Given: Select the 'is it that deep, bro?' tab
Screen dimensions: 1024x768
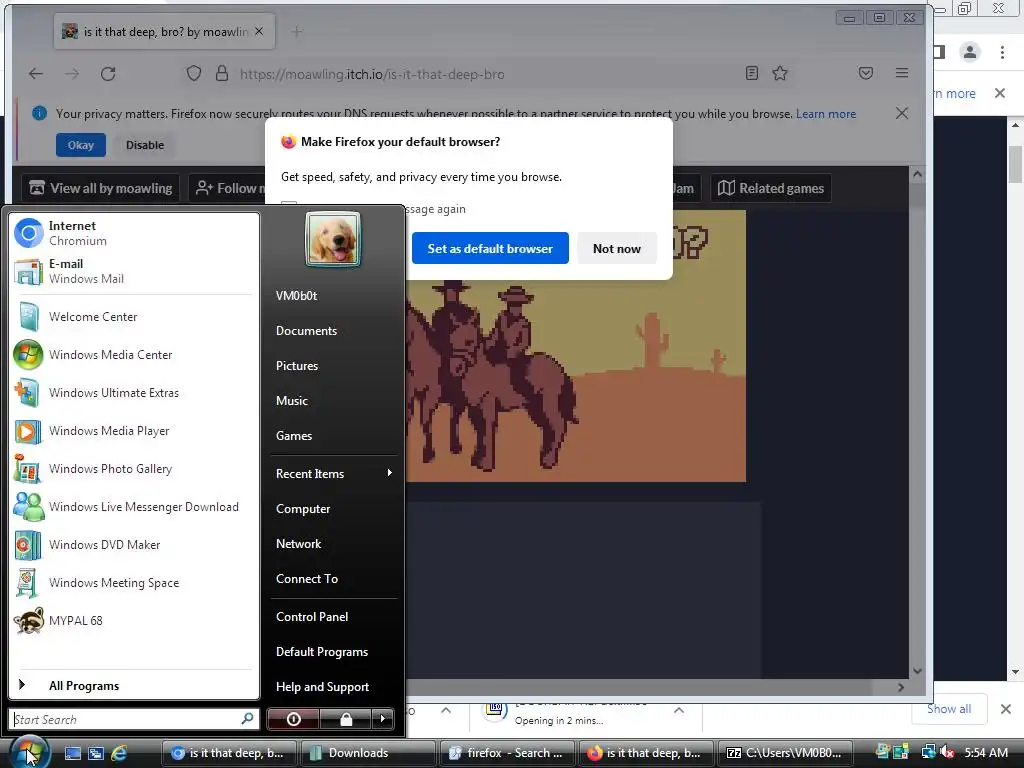Looking at the screenshot, I should (x=165, y=31).
